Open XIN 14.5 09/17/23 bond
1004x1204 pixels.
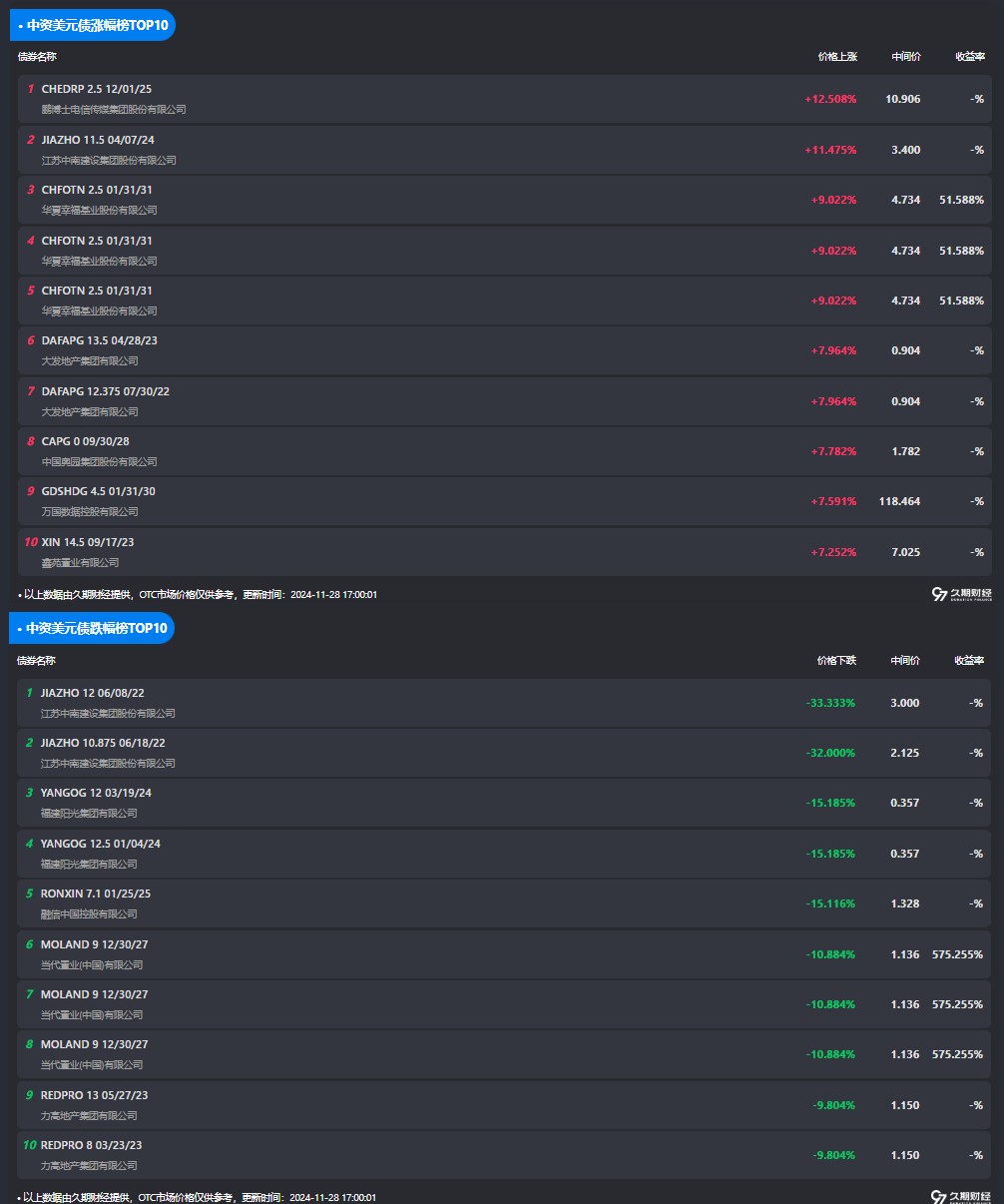coord(88,542)
